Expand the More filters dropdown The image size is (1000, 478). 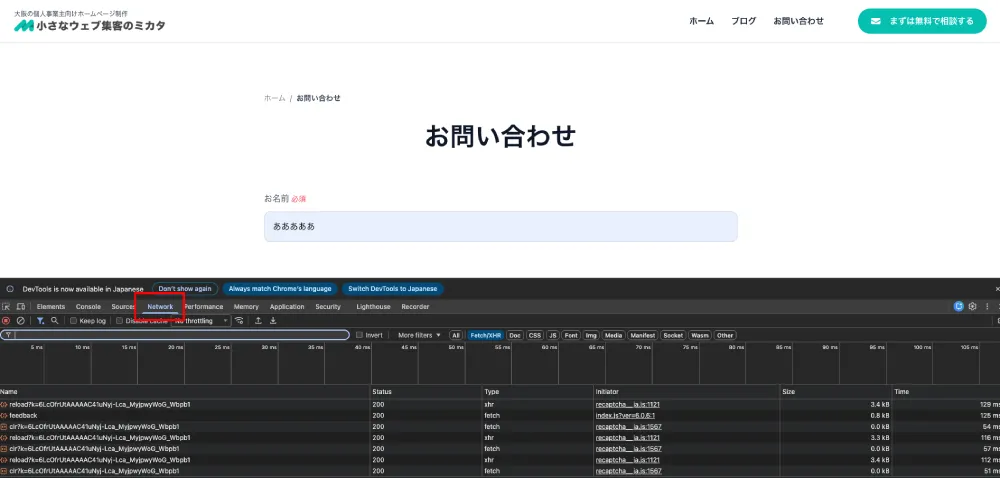click(x=419, y=335)
